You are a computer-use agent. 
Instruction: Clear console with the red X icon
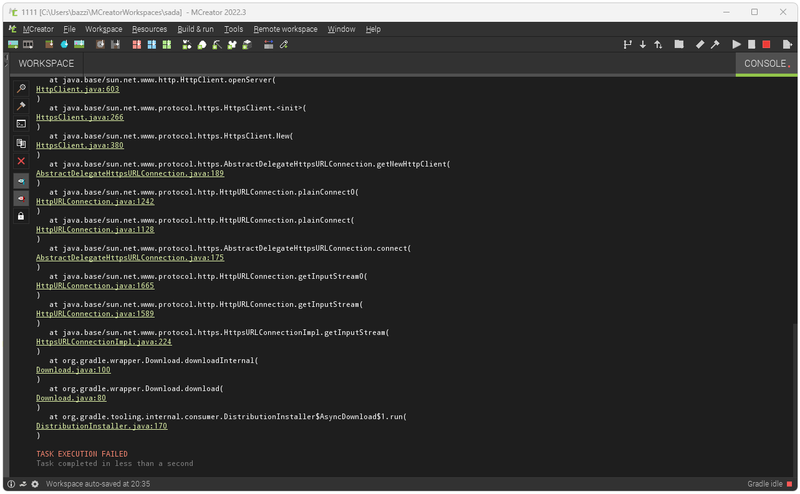point(21,161)
